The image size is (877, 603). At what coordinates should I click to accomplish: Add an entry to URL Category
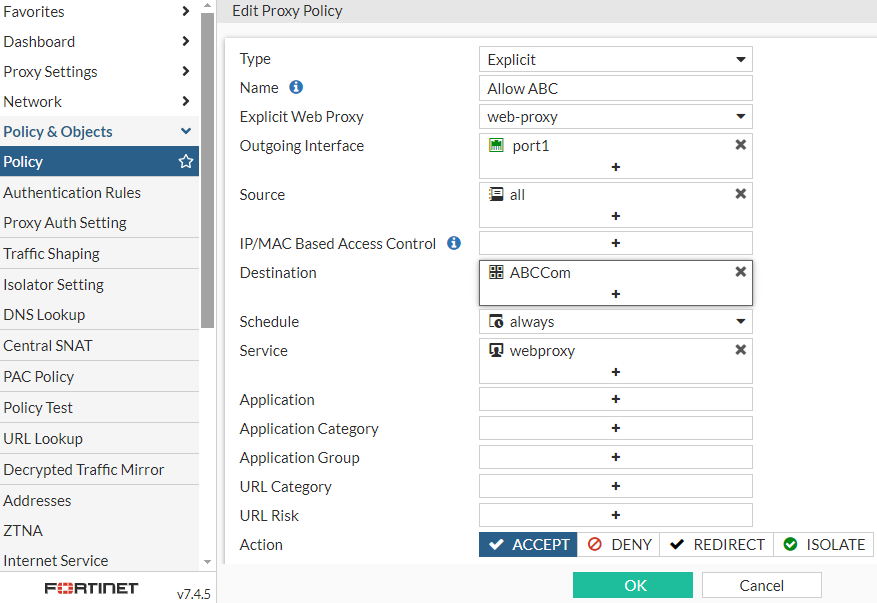tap(615, 486)
